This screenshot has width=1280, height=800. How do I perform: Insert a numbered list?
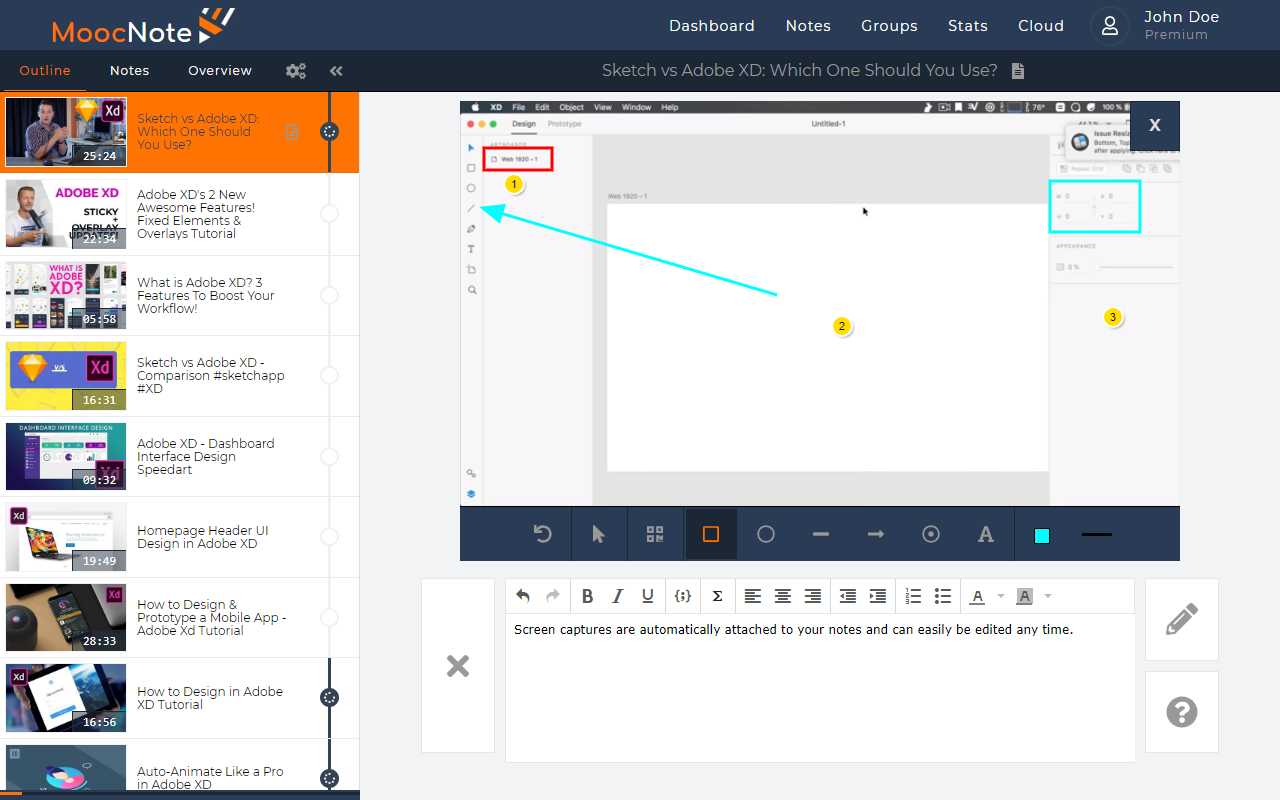pyautogui.click(x=913, y=596)
